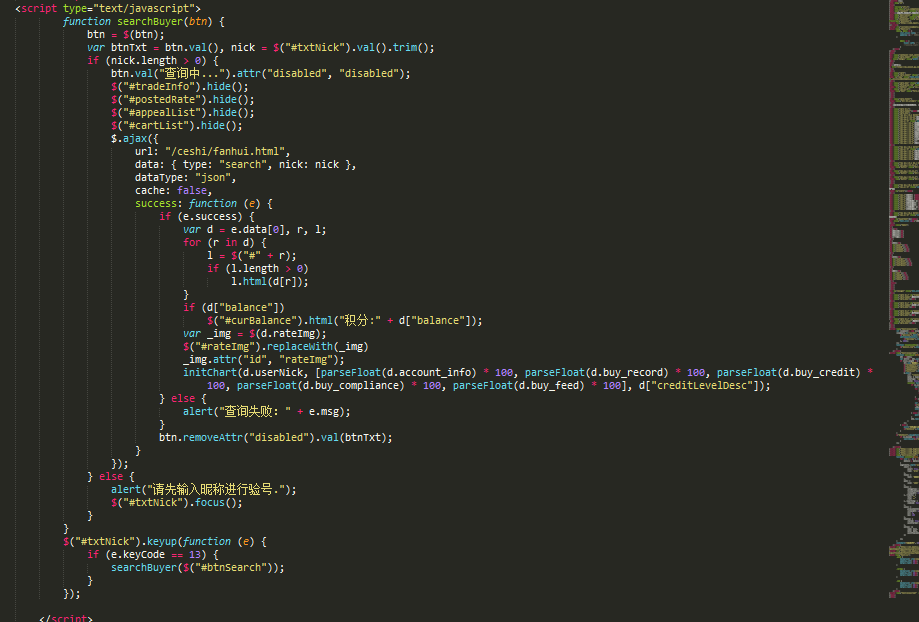Click "parseFloat(d.buy_credit)" in the initChart line
Image resolution: width=919 pixels, height=622 pixels.
[788, 372]
